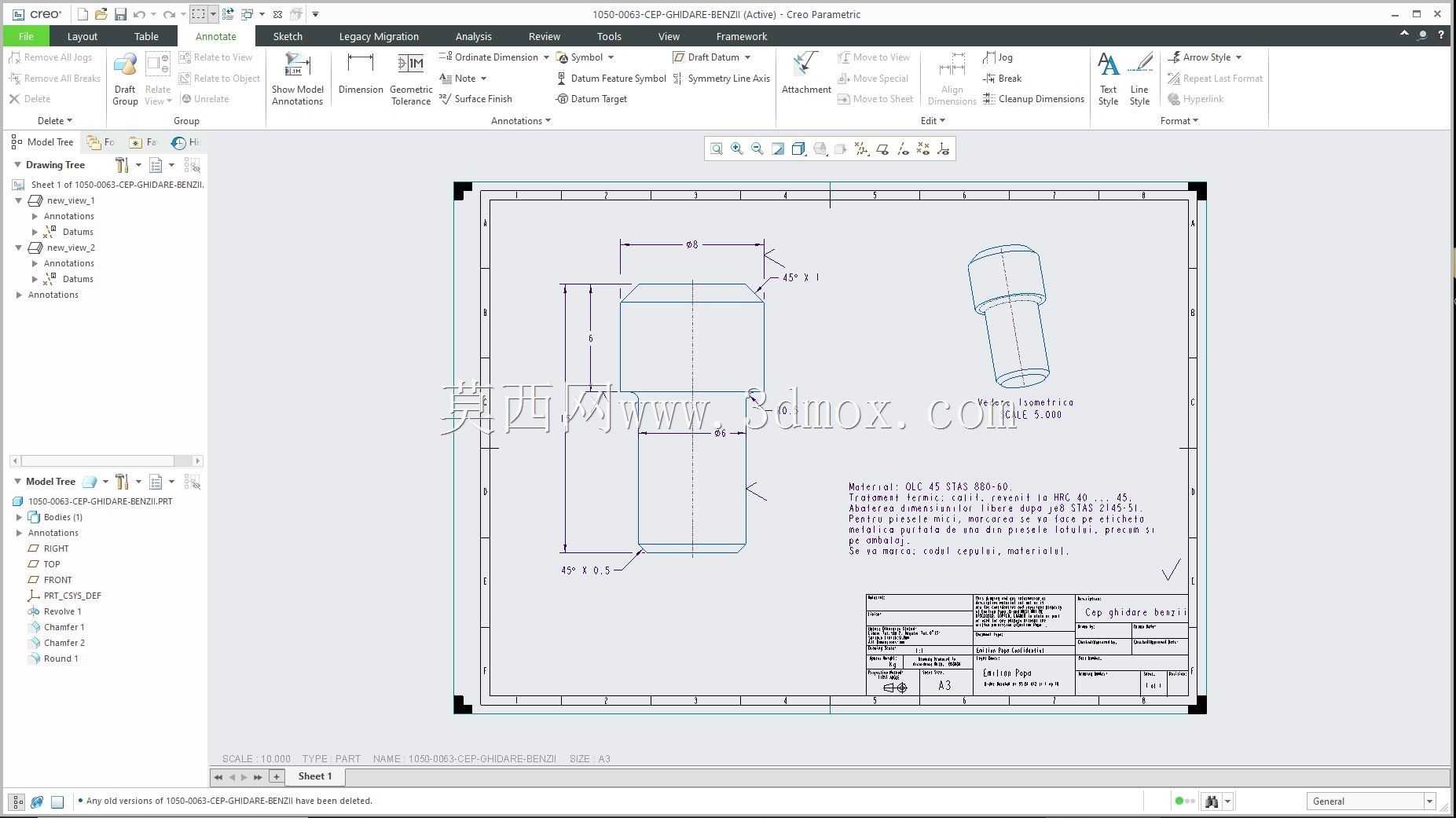Viewport: 1456px width, 818px height.
Task: Click the Repaint icon in the graphics toolbar
Action: click(x=778, y=149)
